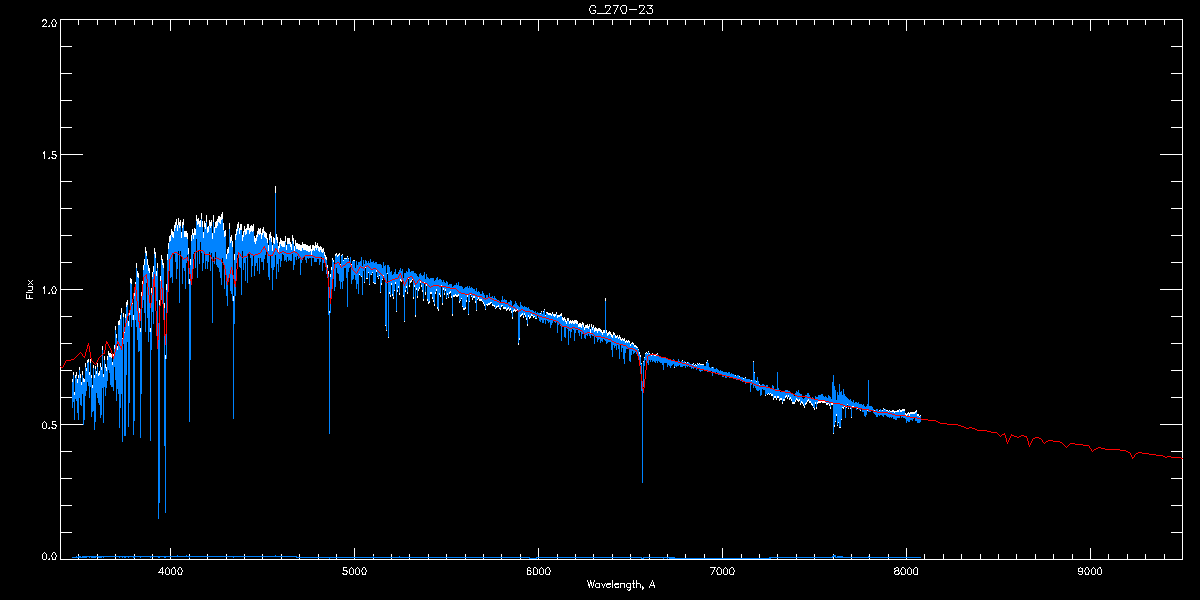The height and width of the screenshot is (600, 1200).
Task: Select the Flux axis label
Action: [x=30, y=289]
